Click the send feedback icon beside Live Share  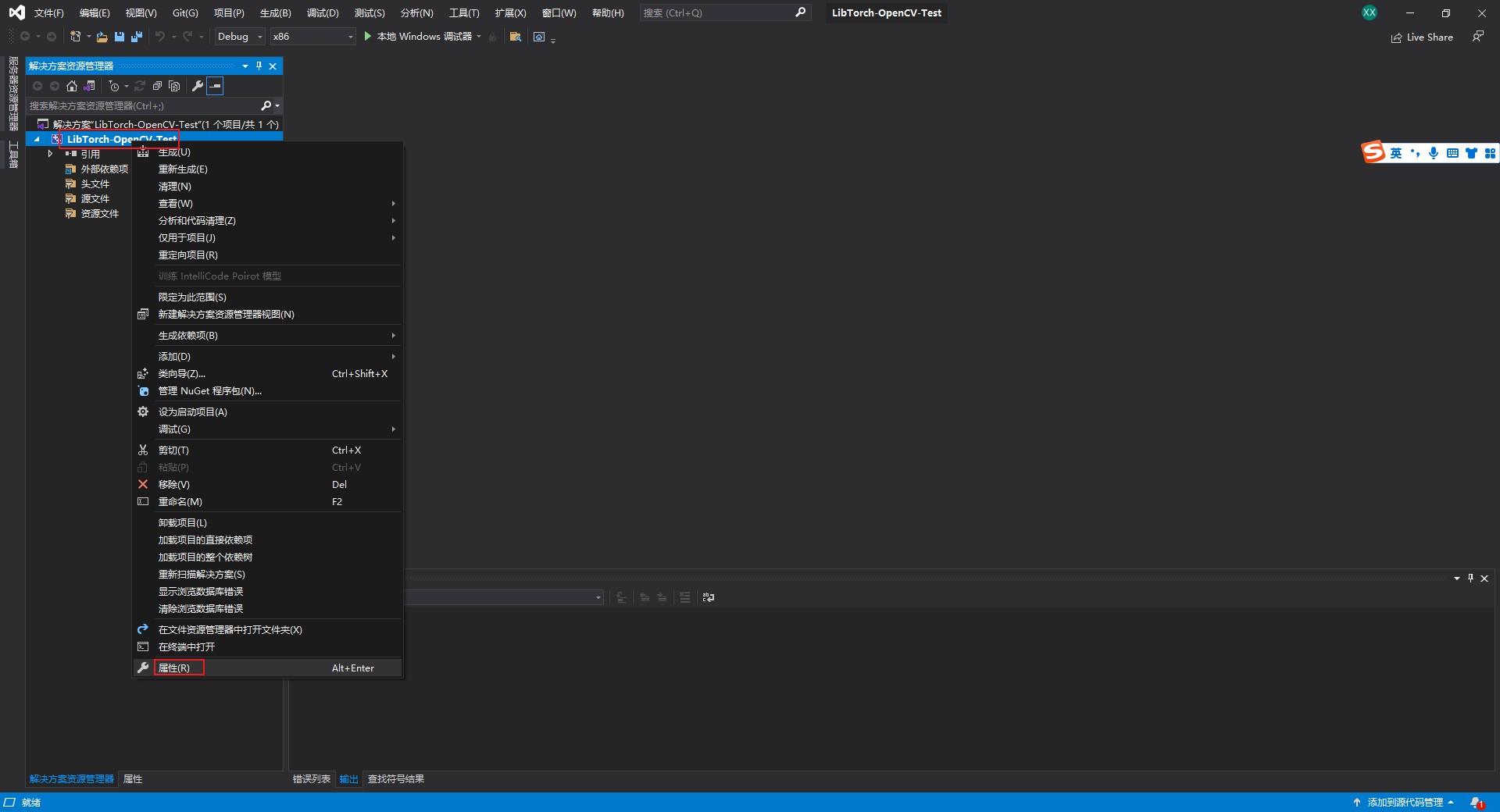(x=1478, y=37)
